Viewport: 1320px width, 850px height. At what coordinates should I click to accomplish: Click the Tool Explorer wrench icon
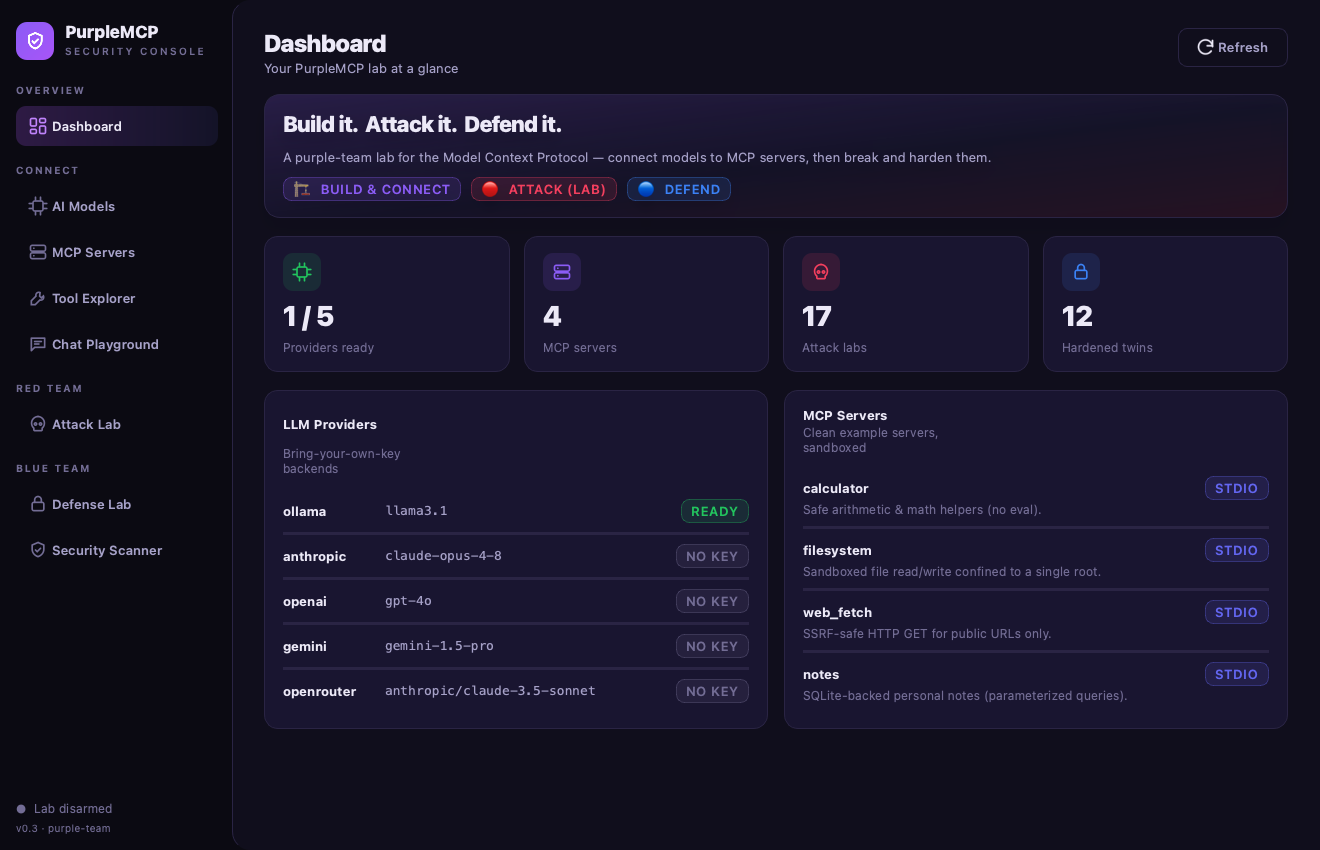click(x=38, y=298)
